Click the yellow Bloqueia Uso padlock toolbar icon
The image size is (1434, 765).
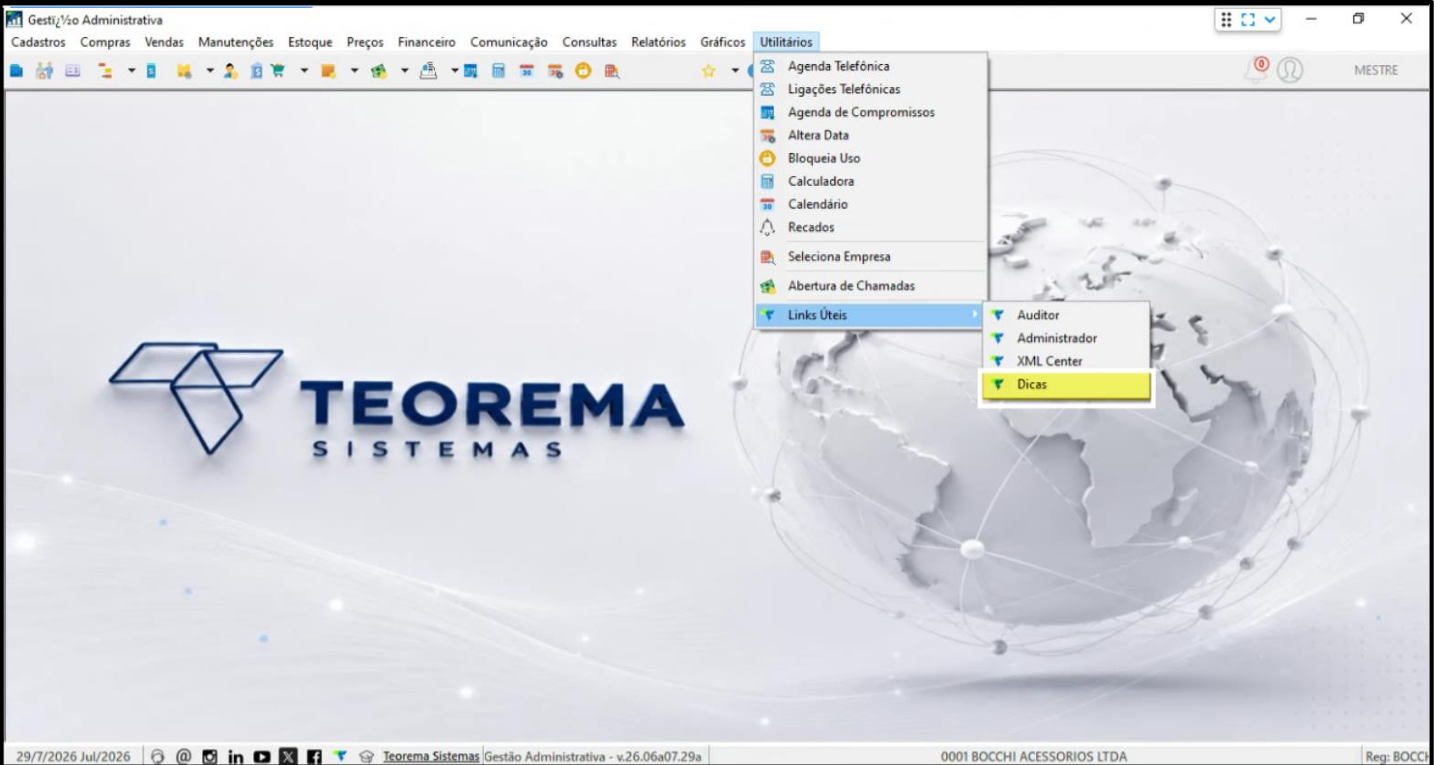583,71
